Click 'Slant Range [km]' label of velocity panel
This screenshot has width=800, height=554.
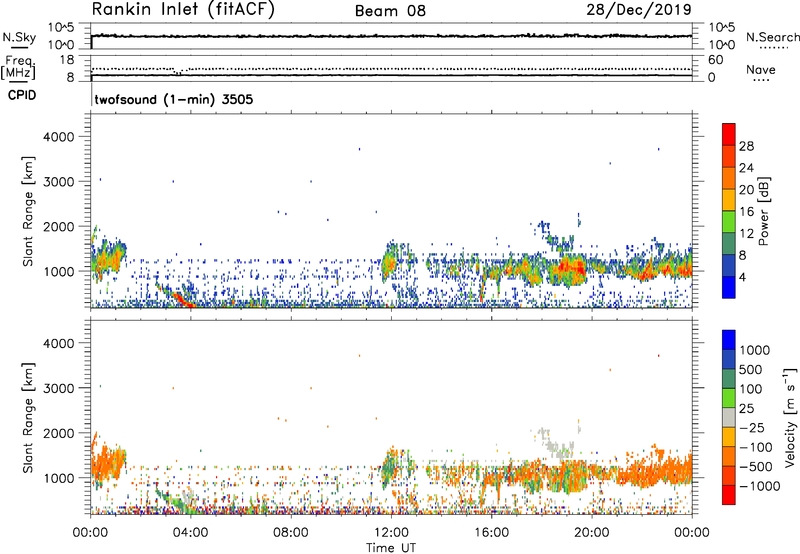28,418
